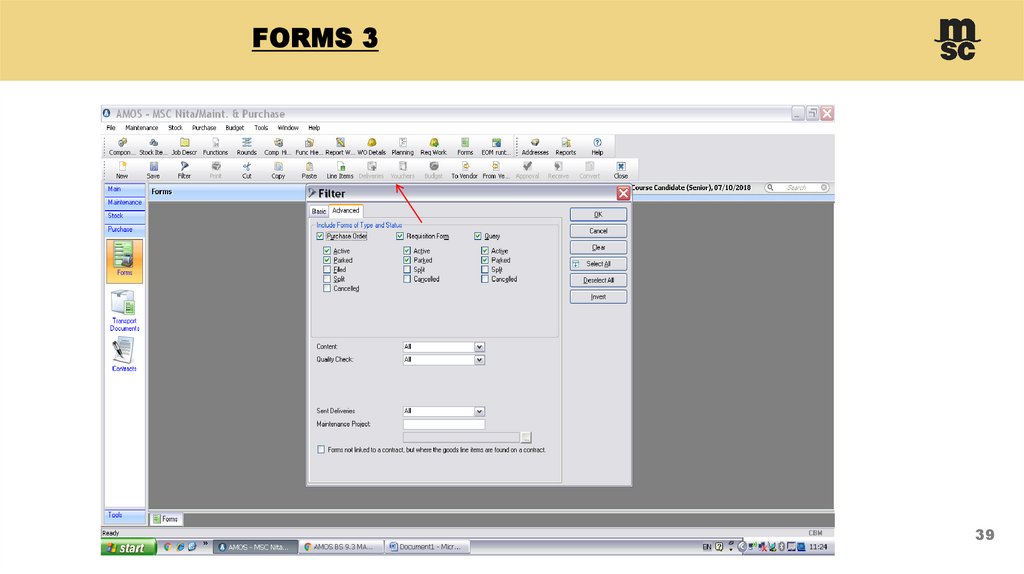Open the Comp Hierarchy toolbar icon
This screenshot has width=1024, height=574.
[x=278, y=146]
